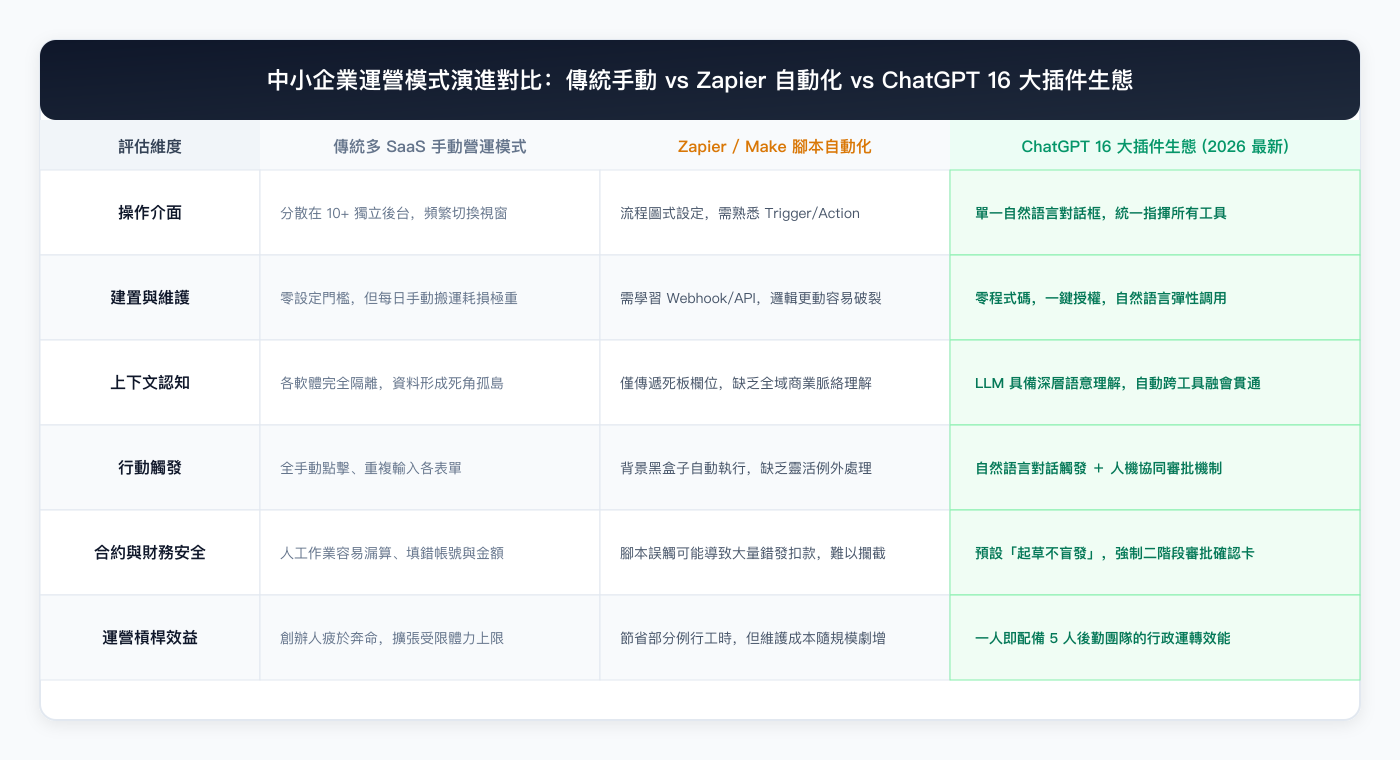1400x760 pixels.
Task: Select cell 節省部分例行工時，但維護成本隨規模劇增
Action: [x=775, y=638]
